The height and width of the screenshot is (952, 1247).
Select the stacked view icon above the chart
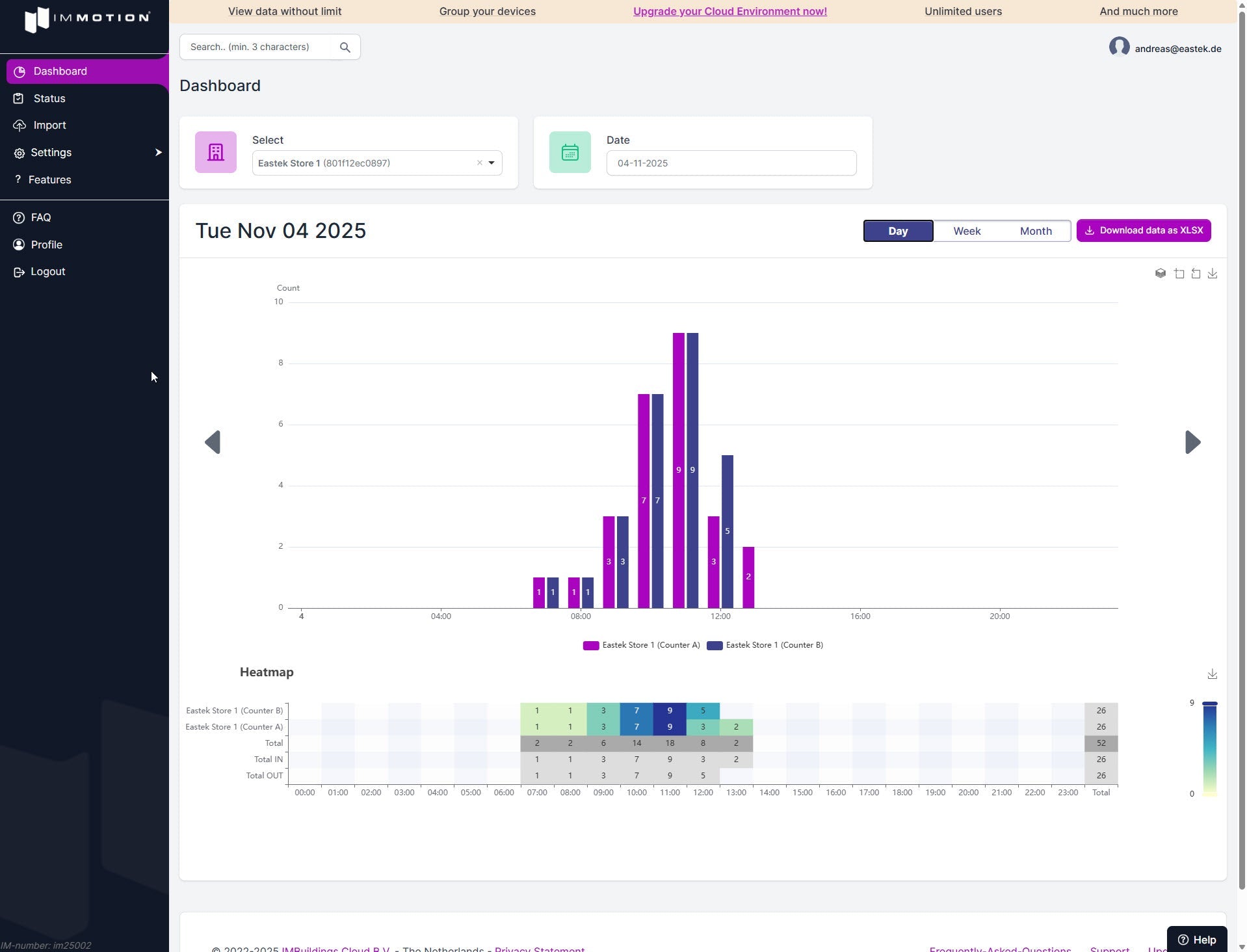(1161, 273)
